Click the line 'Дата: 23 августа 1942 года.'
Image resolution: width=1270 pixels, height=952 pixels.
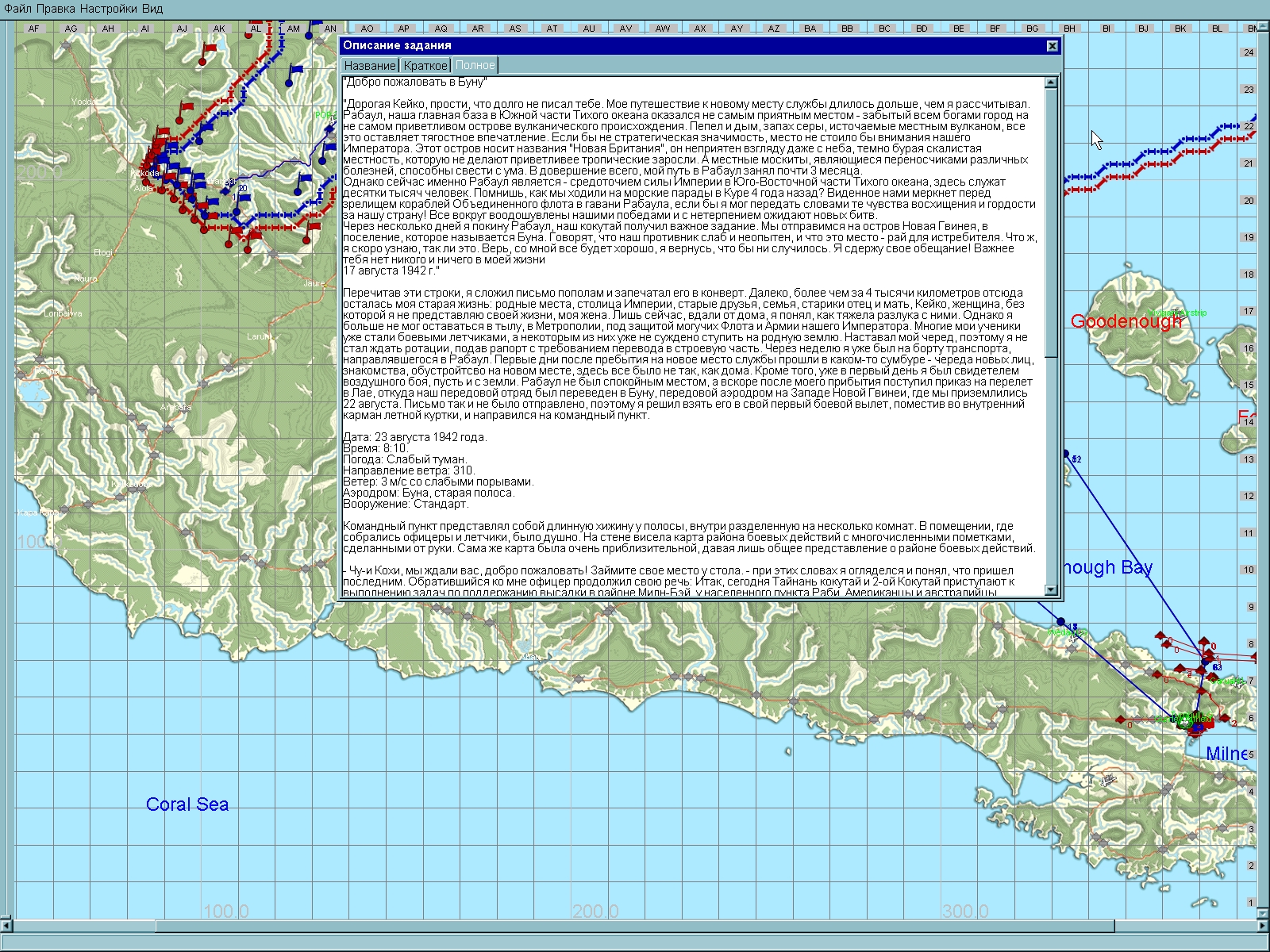(415, 437)
